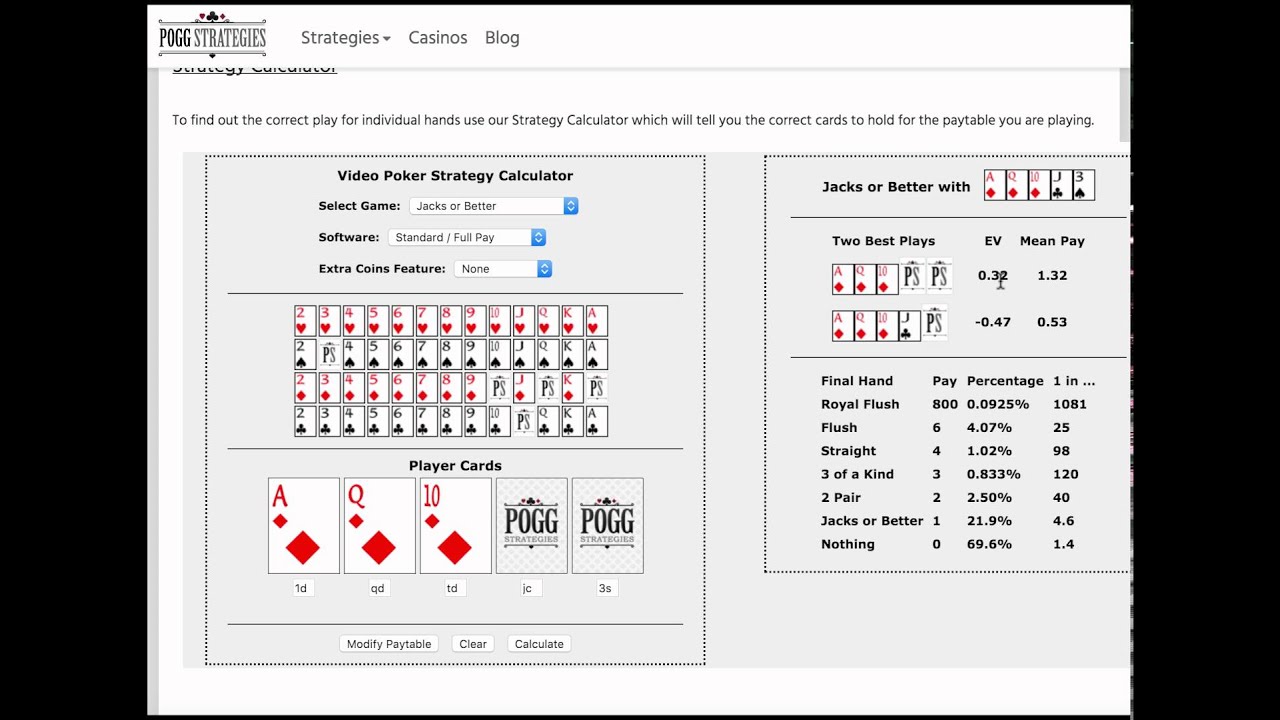The height and width of the screenshot is (720, 1280).
Task: Click the Clear button
Action: click(473, 644)
